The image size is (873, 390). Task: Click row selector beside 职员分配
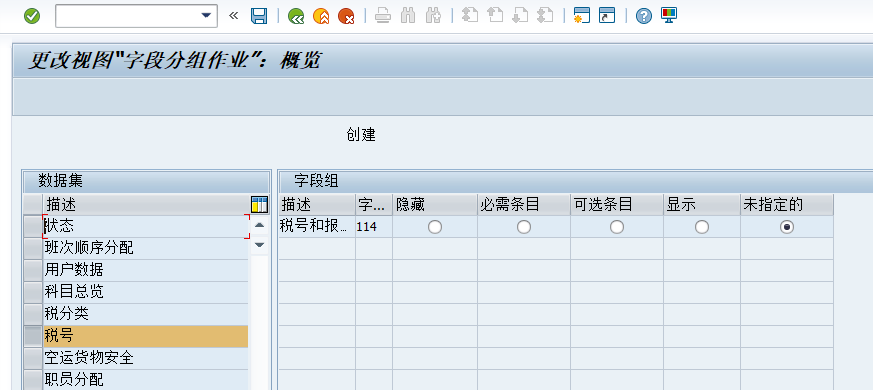(33, 380)
